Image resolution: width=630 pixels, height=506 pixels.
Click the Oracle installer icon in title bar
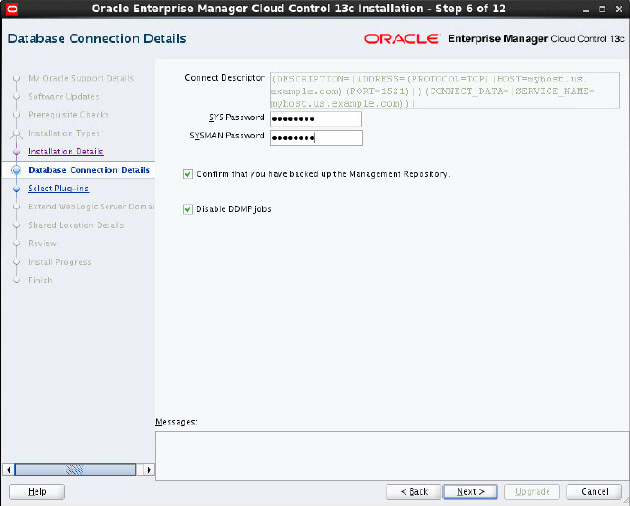point(12,8)
